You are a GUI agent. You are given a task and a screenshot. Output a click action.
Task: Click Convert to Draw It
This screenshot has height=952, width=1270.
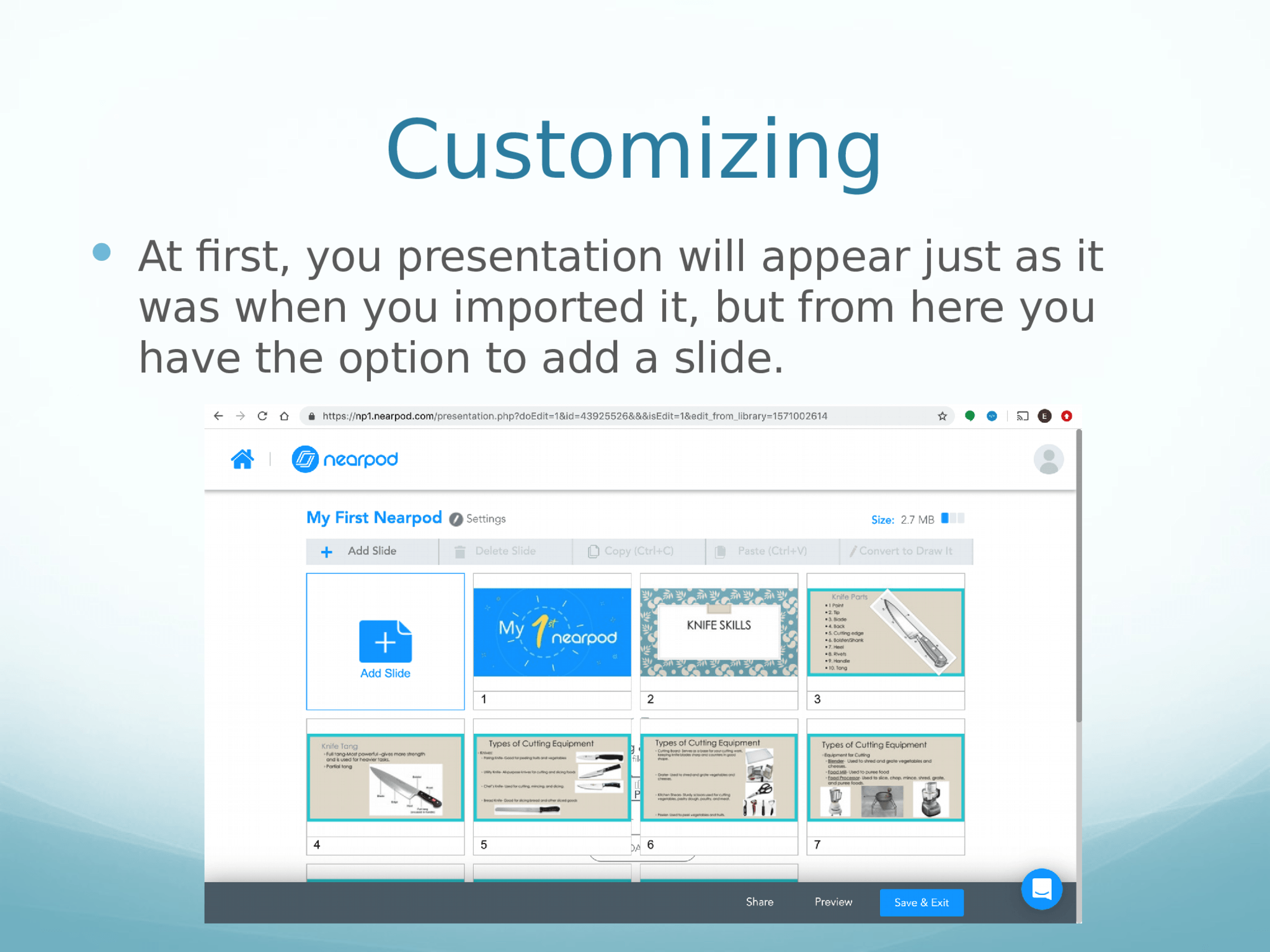907,551
